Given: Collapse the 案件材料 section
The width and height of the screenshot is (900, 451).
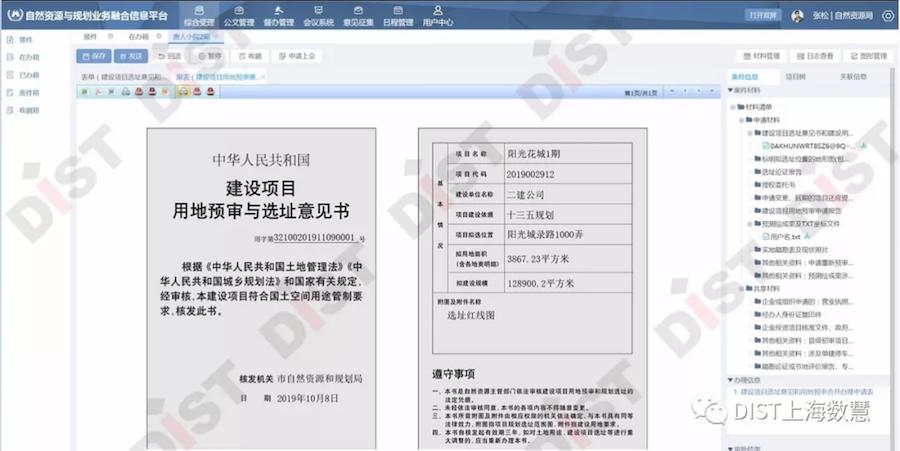Looking at the screenshot, I should (731, 91).
